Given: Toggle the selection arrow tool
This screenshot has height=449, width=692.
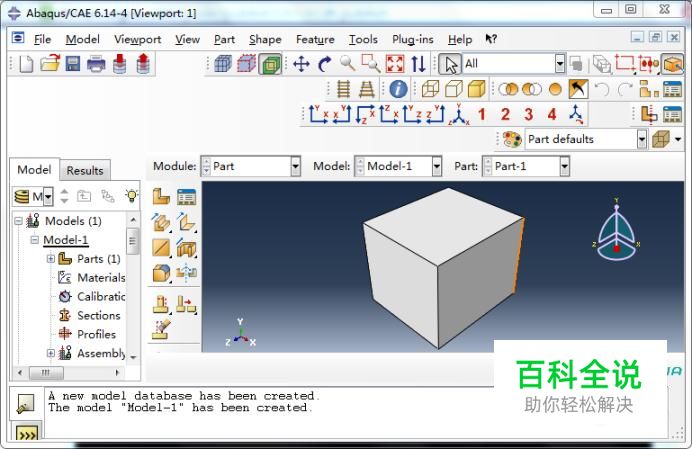Looking at the screenshot, I should [x=450, y=64].
